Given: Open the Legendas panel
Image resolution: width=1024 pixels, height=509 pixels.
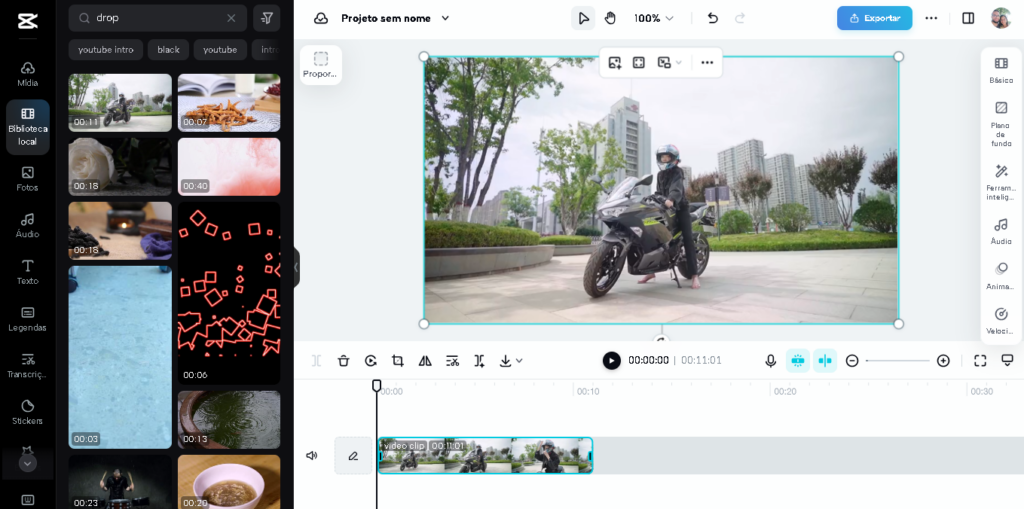Looking at the screenshot, I should (27, 320).
